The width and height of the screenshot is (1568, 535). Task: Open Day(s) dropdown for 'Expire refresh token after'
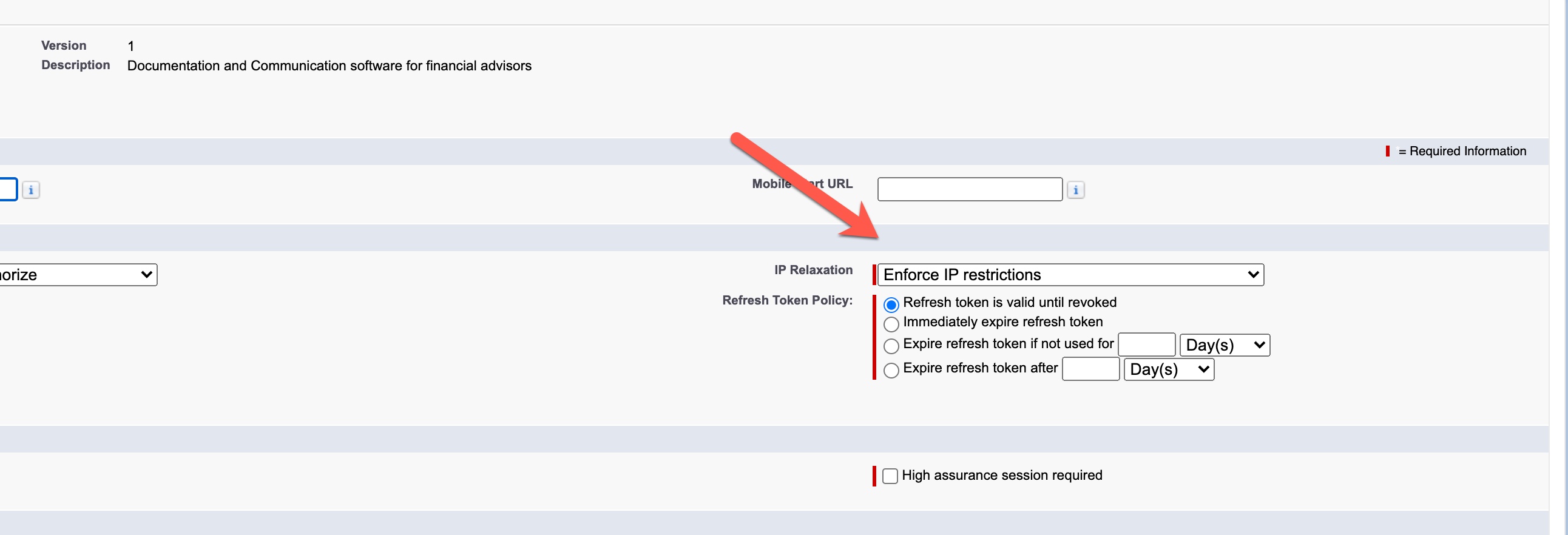click(x=1169, y=369)
